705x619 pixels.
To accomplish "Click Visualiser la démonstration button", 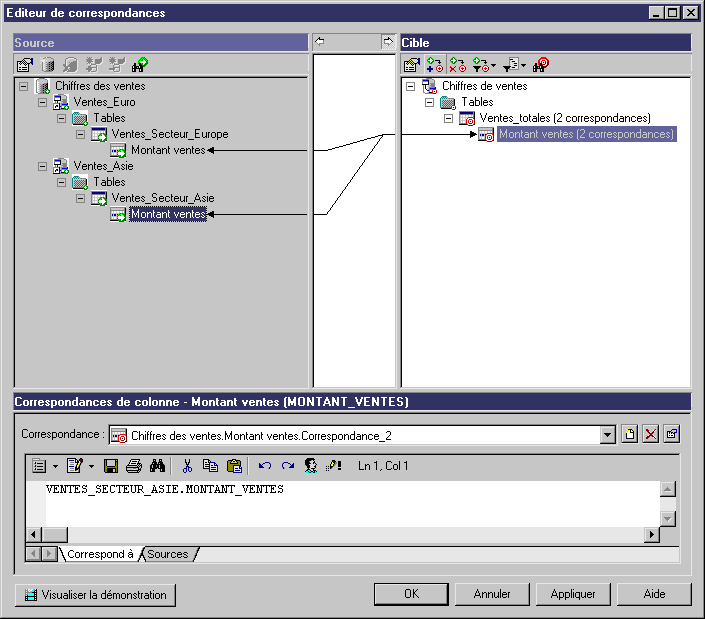I will (95, 595).
